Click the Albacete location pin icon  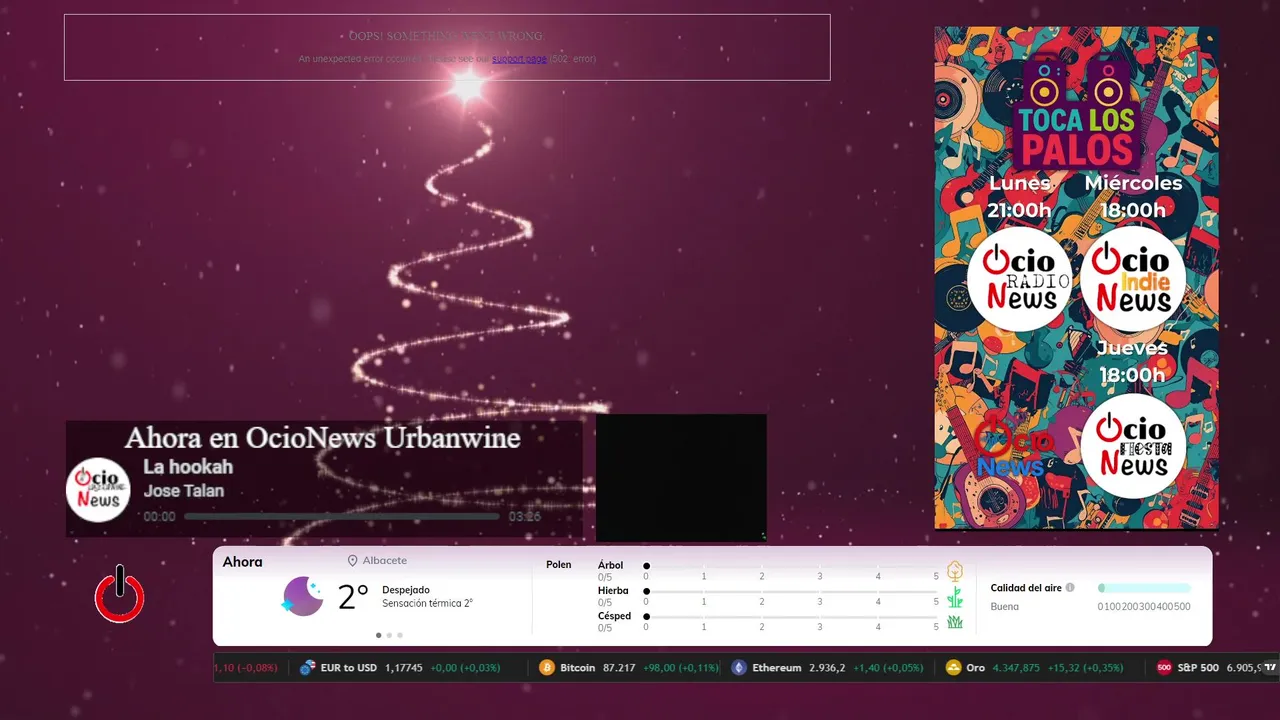coord(352,561)
